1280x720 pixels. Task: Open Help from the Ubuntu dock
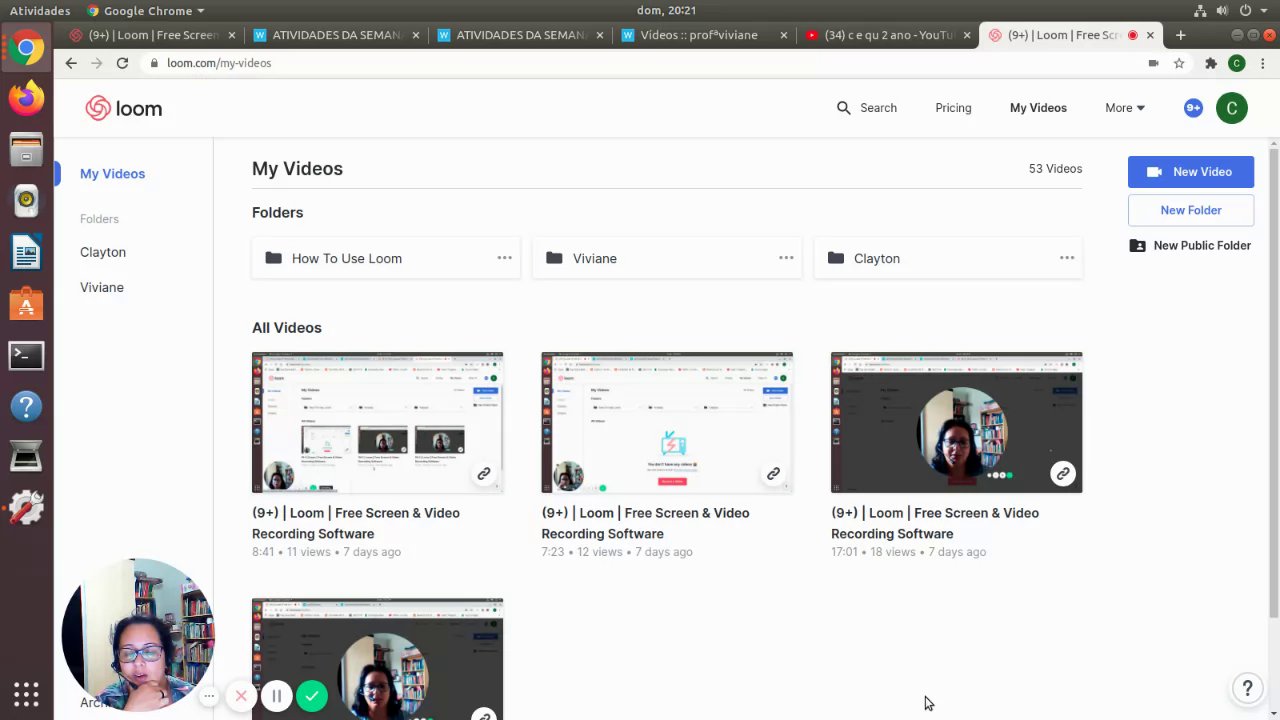[x=26, y=406]
